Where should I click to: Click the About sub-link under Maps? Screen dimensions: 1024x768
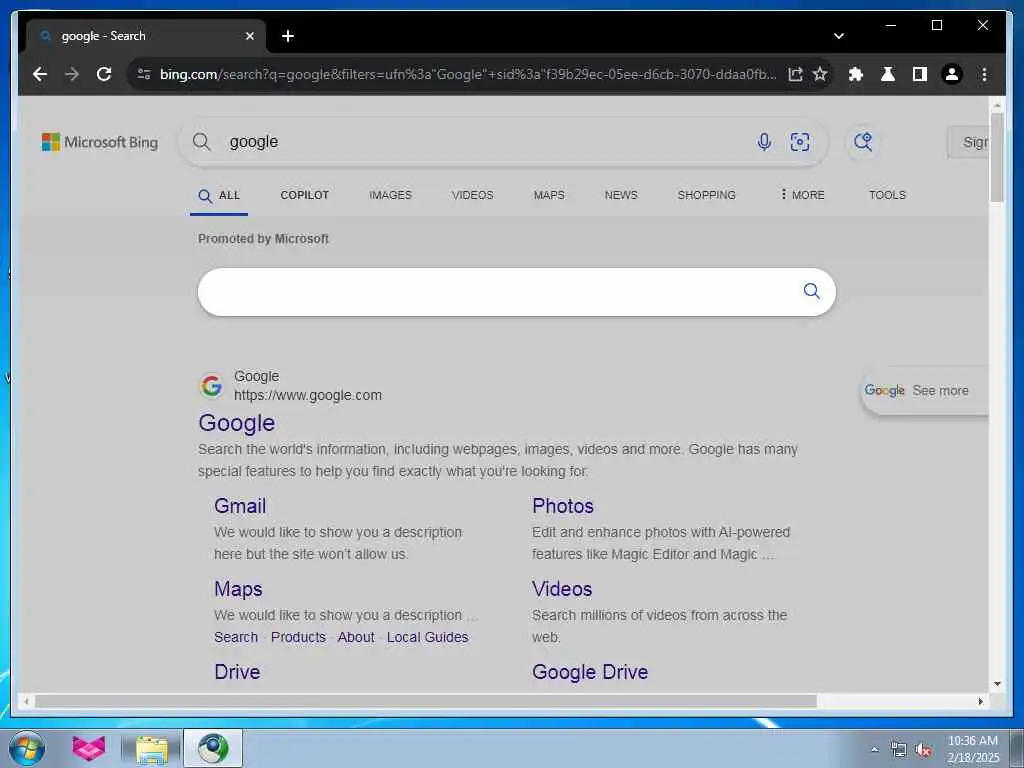(356, 637)
